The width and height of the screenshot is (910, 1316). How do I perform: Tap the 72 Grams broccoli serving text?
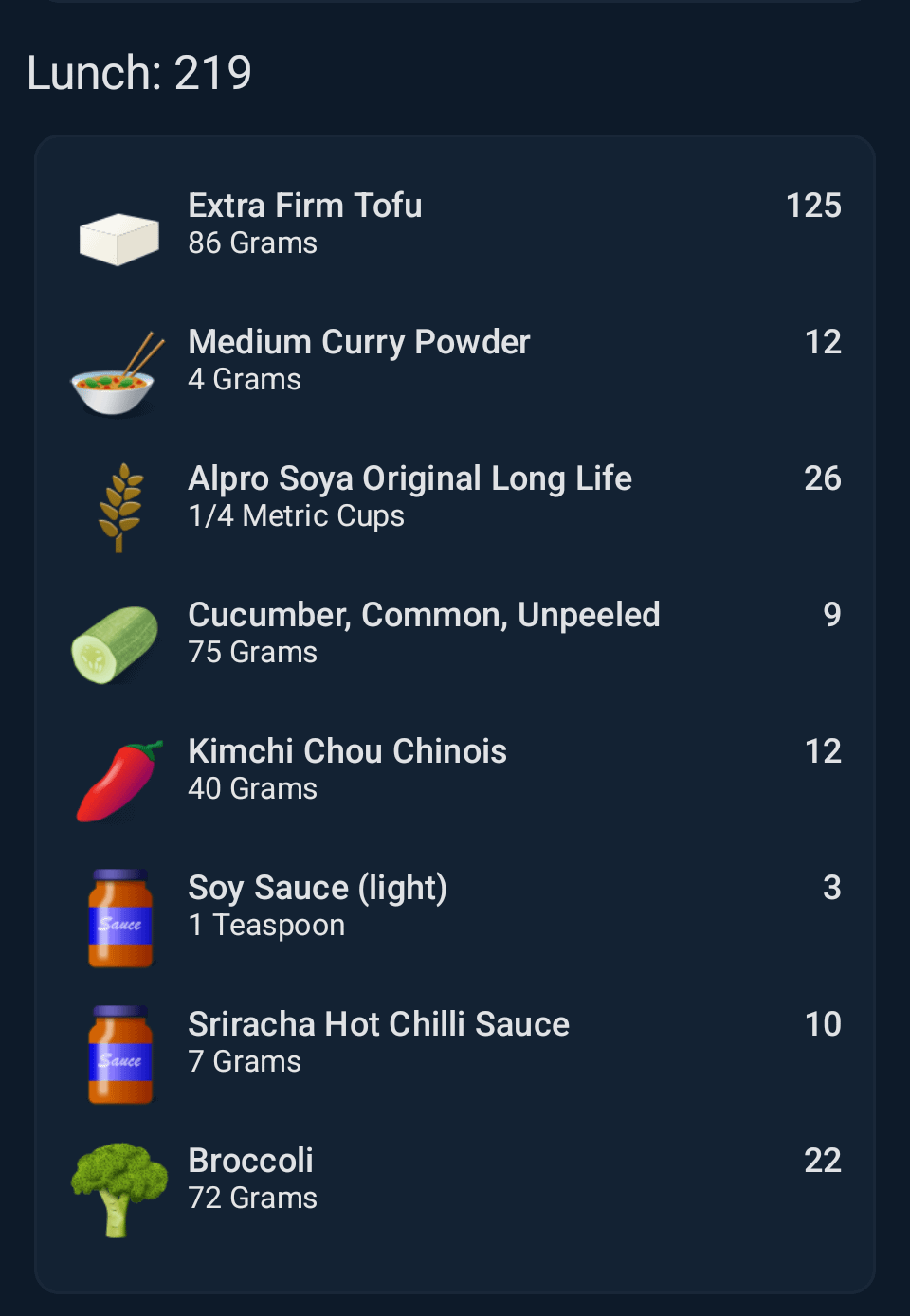click(252, 1199)
